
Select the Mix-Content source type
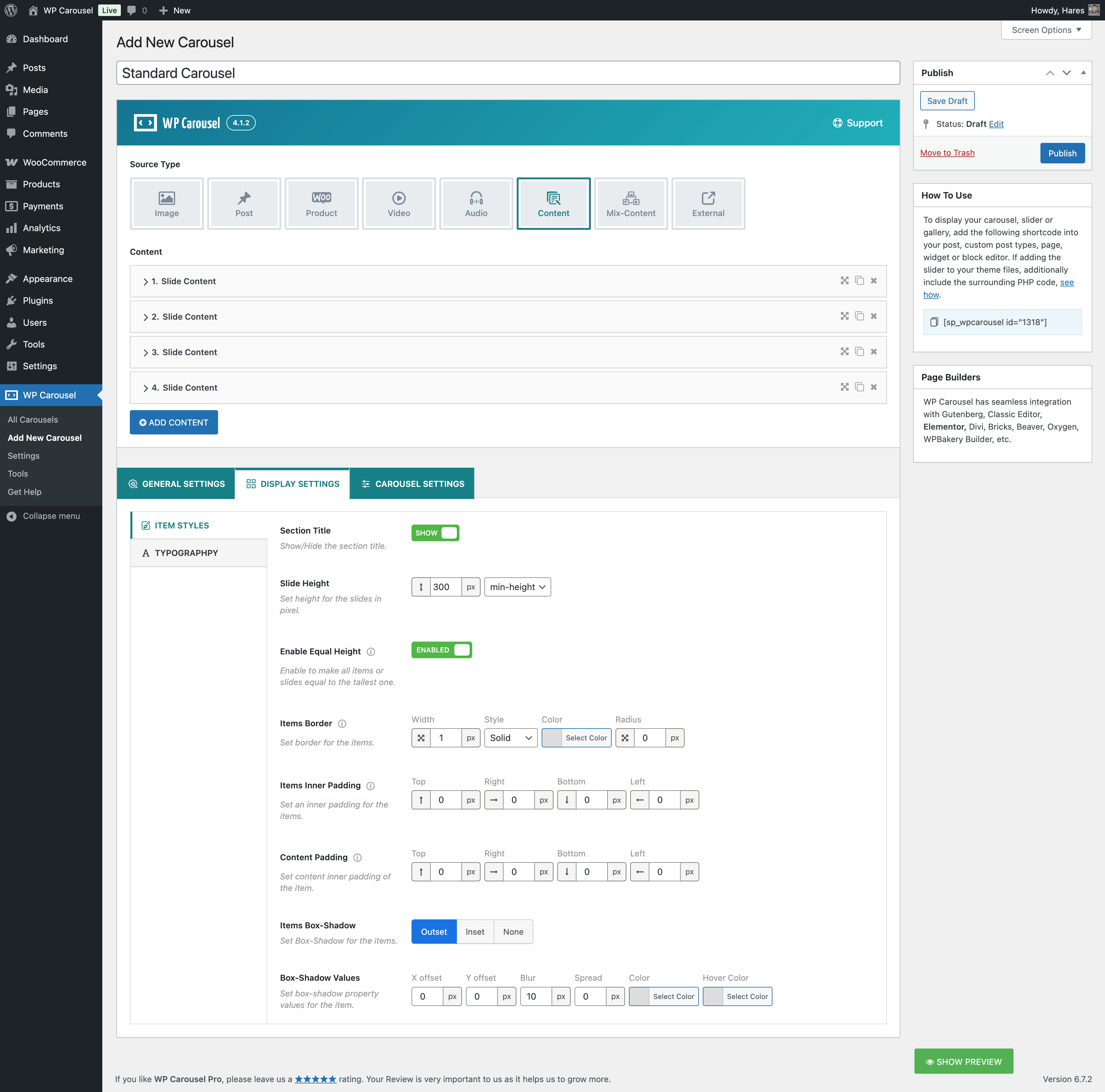point(631,204)
